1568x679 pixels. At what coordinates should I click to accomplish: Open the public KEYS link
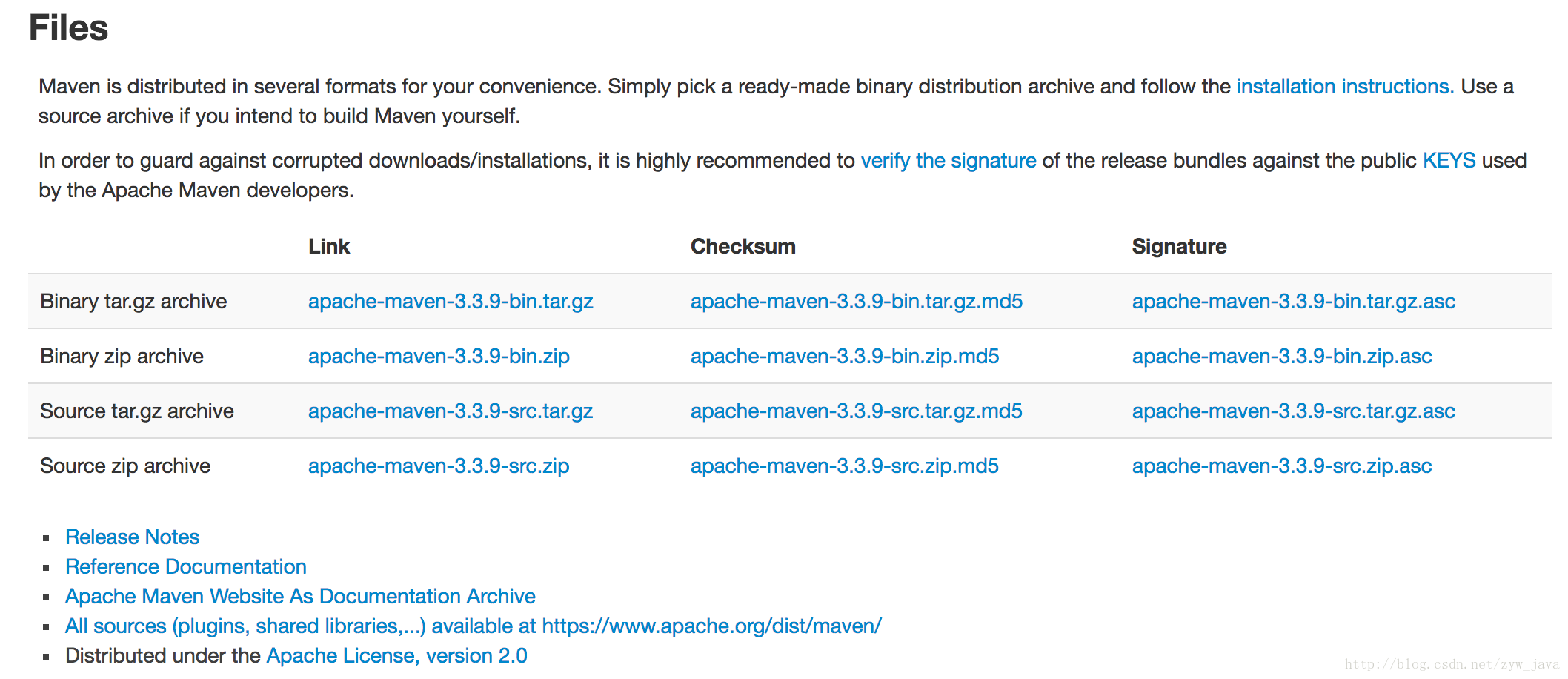[x=1449, y=161]
